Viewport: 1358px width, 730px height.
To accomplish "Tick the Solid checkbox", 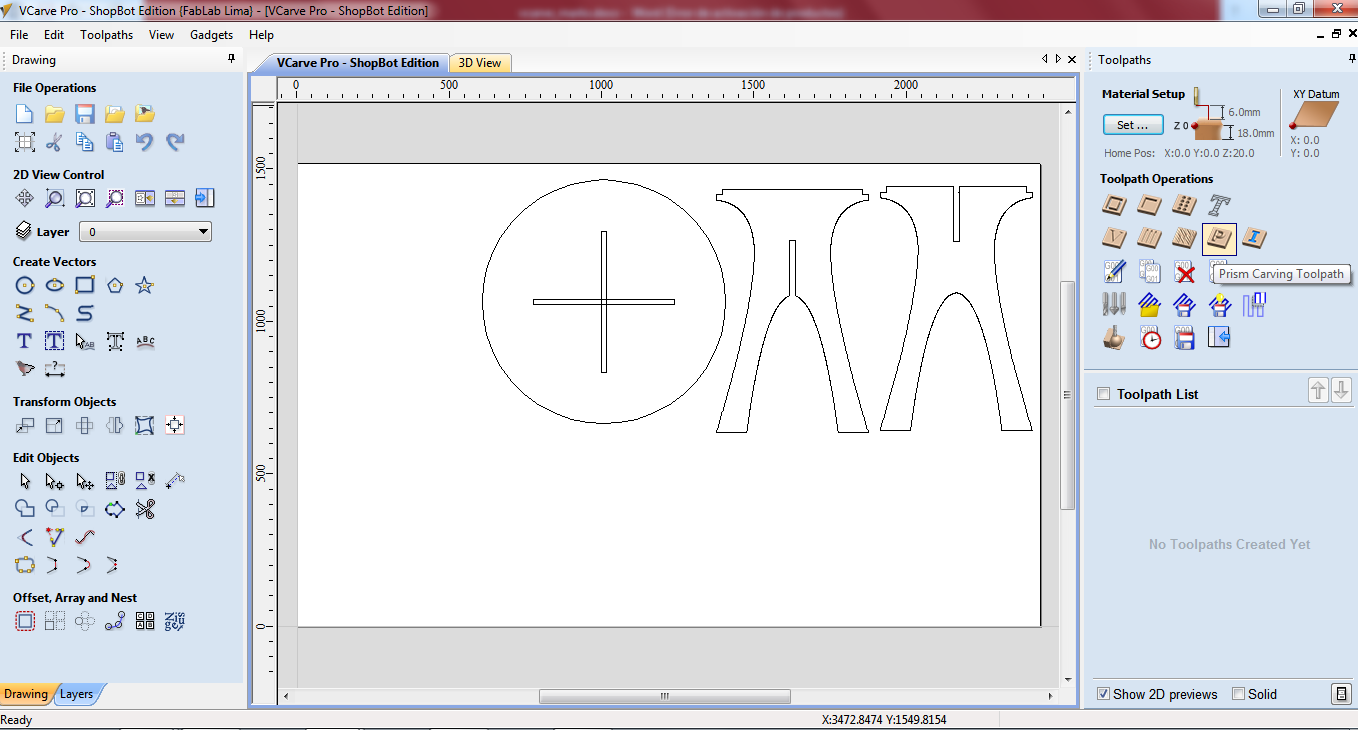I will coord(1239,694).
